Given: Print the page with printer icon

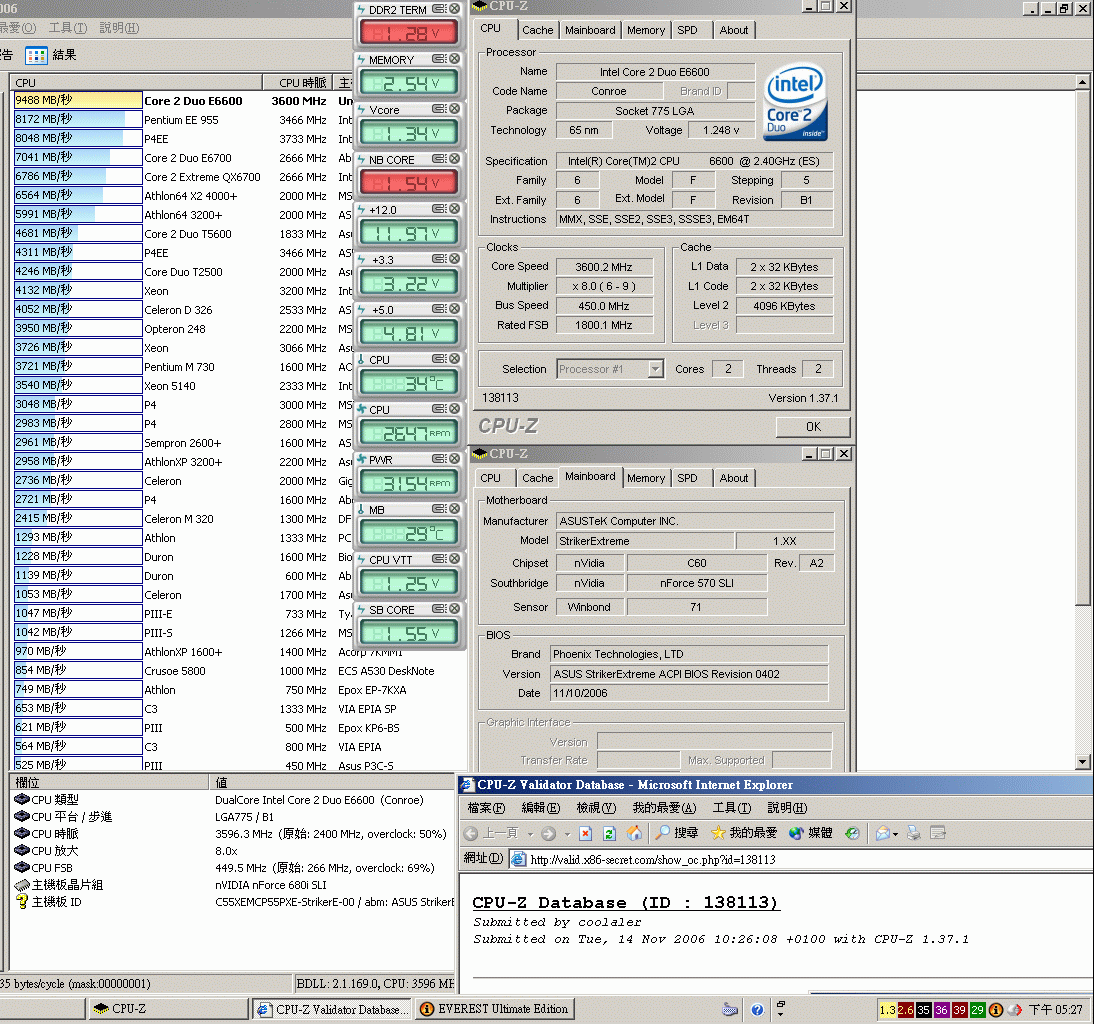Looking at the screenshot, I should [x=913, y=833].
